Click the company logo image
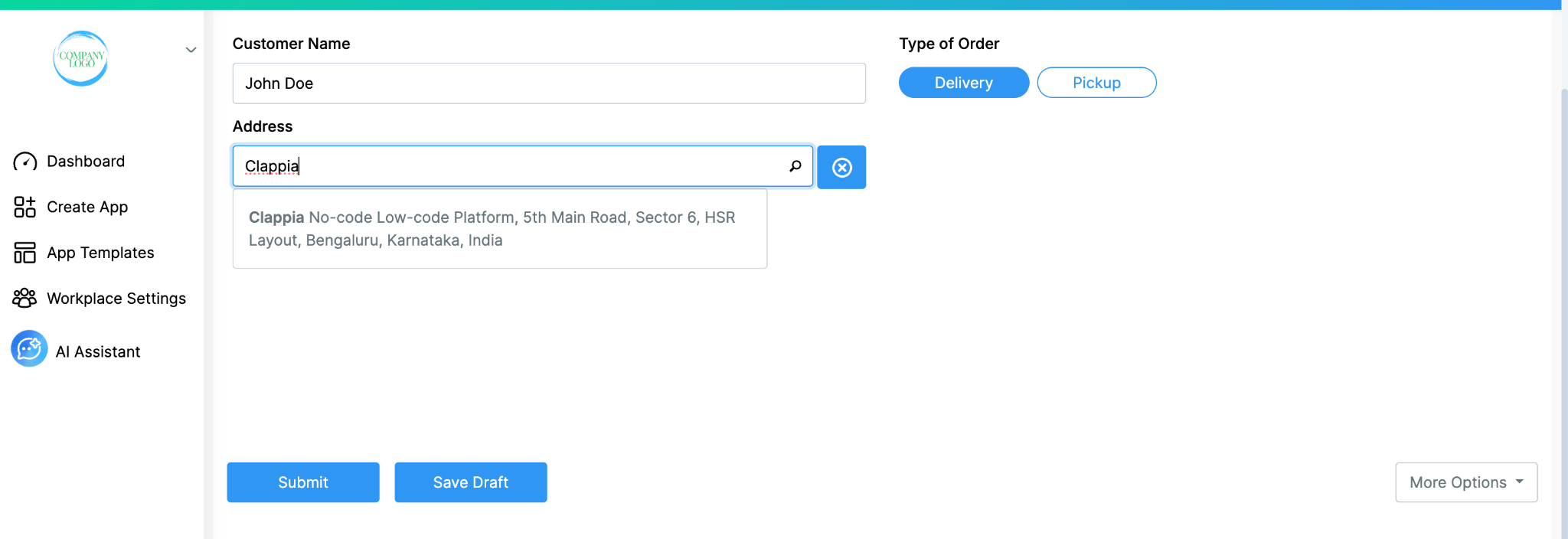Viewport: 1568px width, 539px height. [80, 58]
